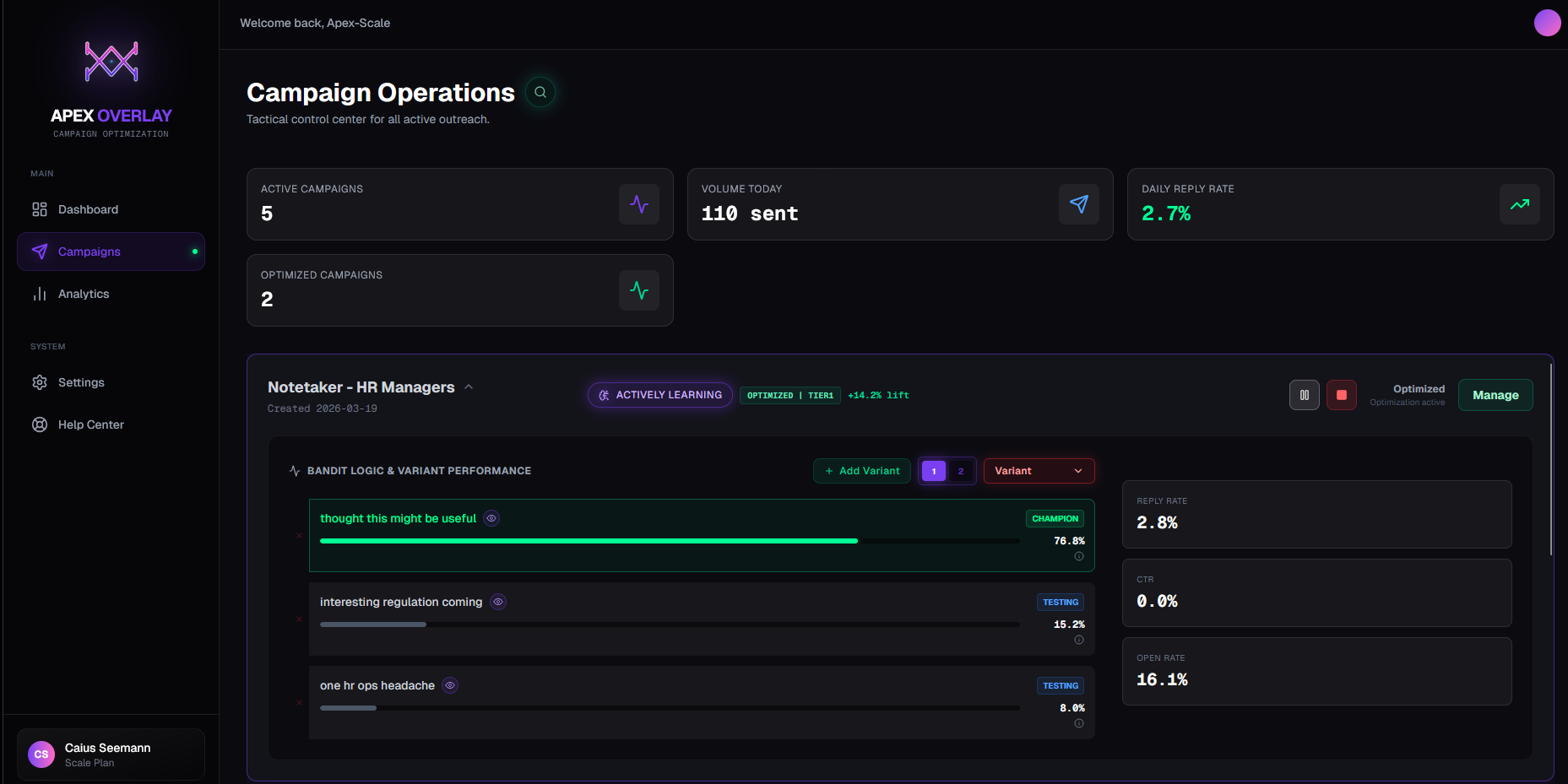The image size is (1568, 784).
Task: Click the info icon beside the 76.8% score
Action: 1079,556
